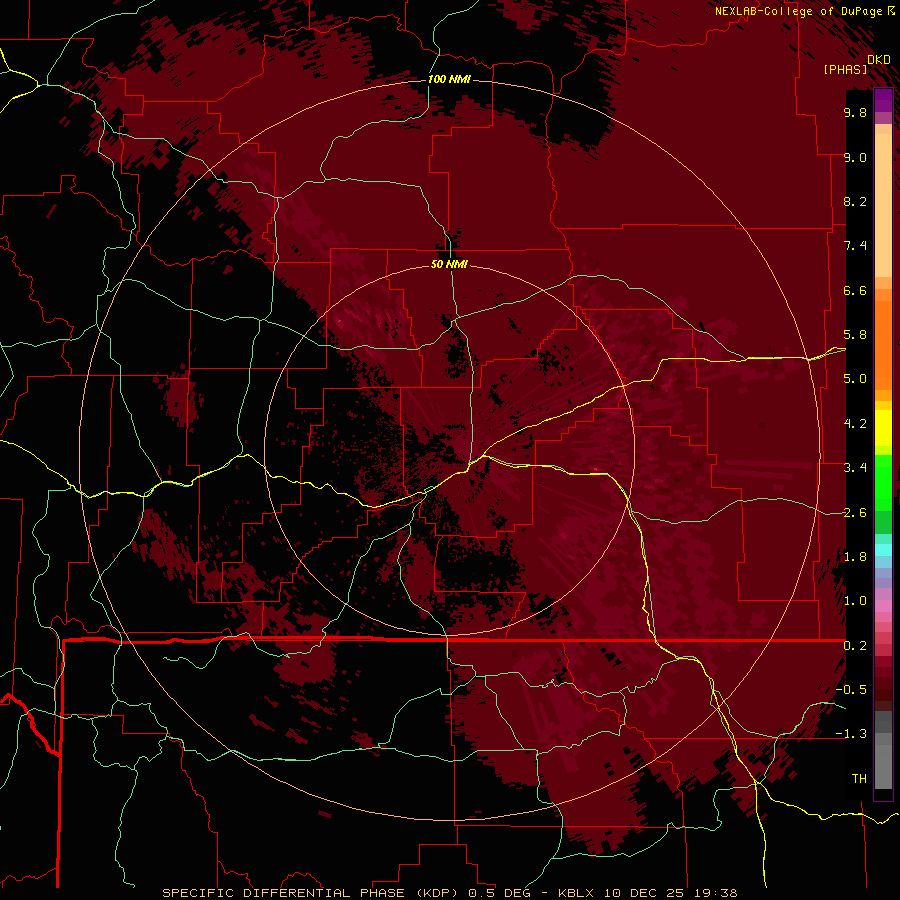This screenshot has width=900, height=900.
Task: Click the -1.3 scale value
Action: click(x=851, y=734)
